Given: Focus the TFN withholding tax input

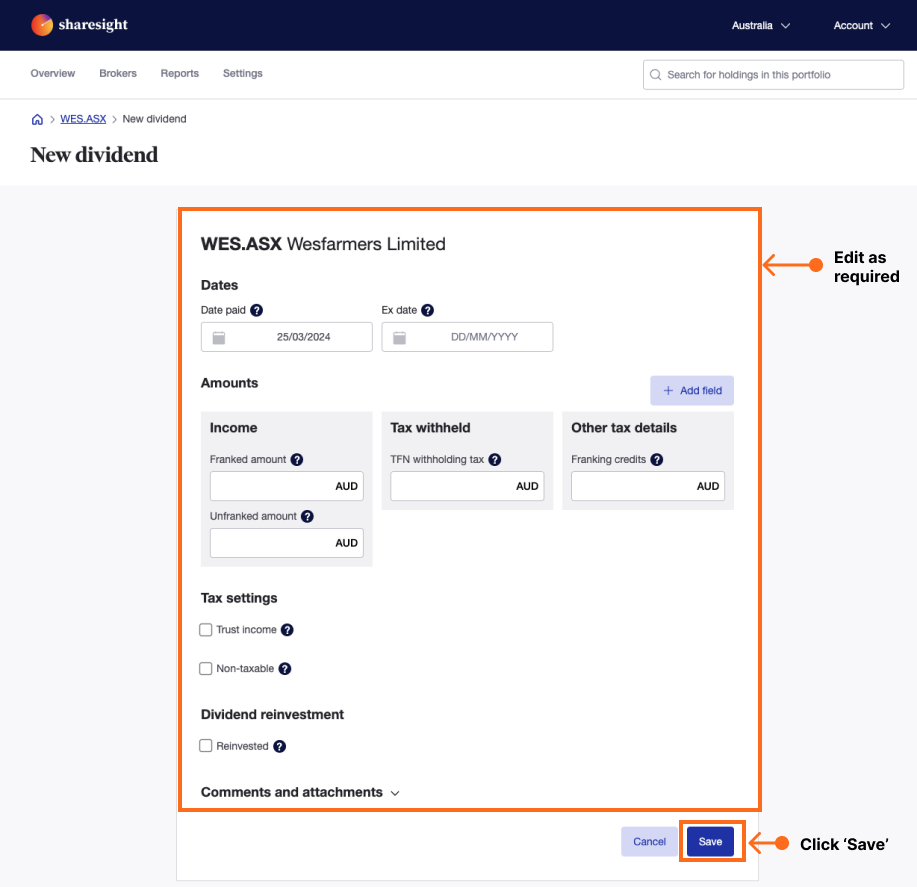Looking at the screenshot, I should [467, 486].
